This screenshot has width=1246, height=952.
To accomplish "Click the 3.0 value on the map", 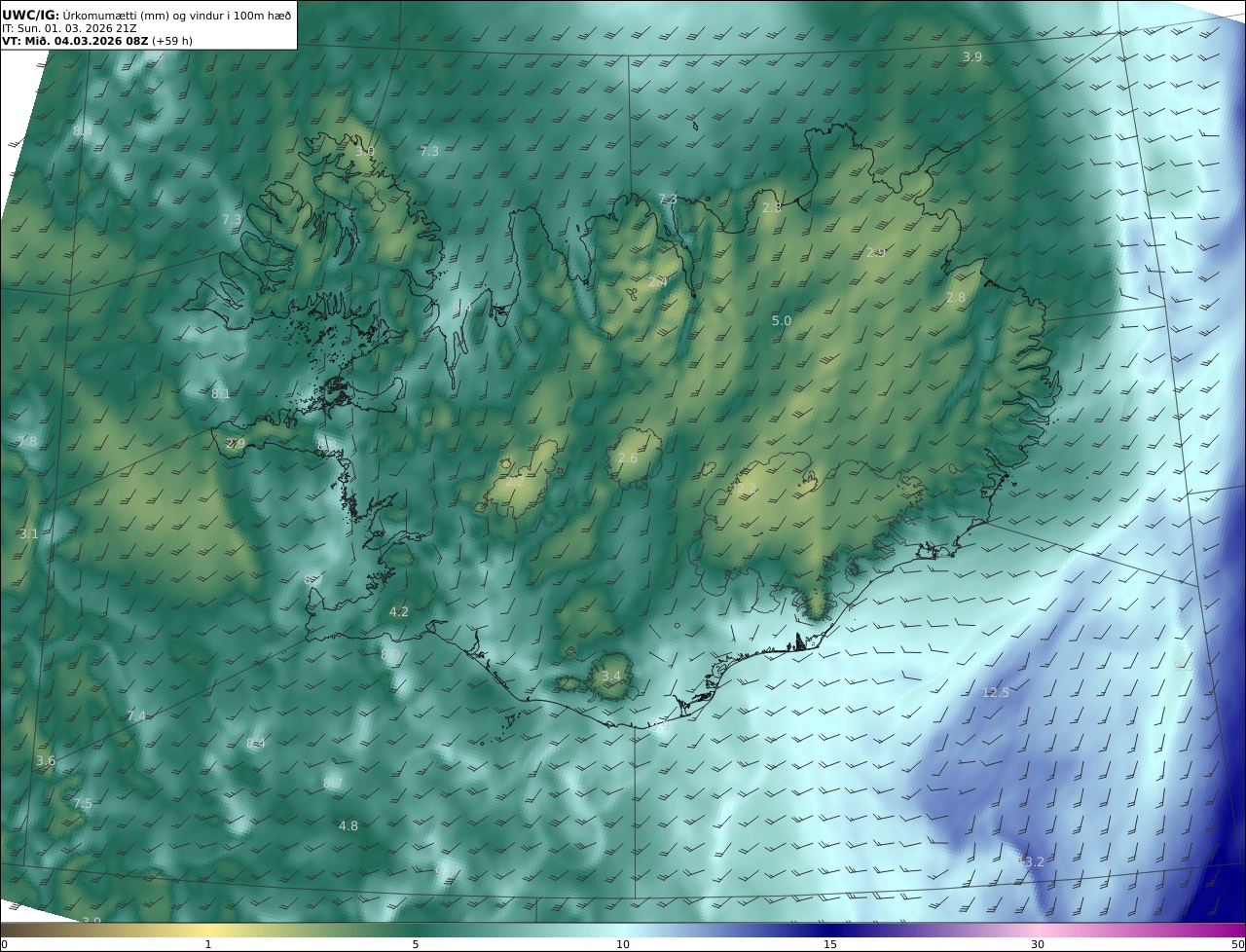I will click(x=364, y=152).
